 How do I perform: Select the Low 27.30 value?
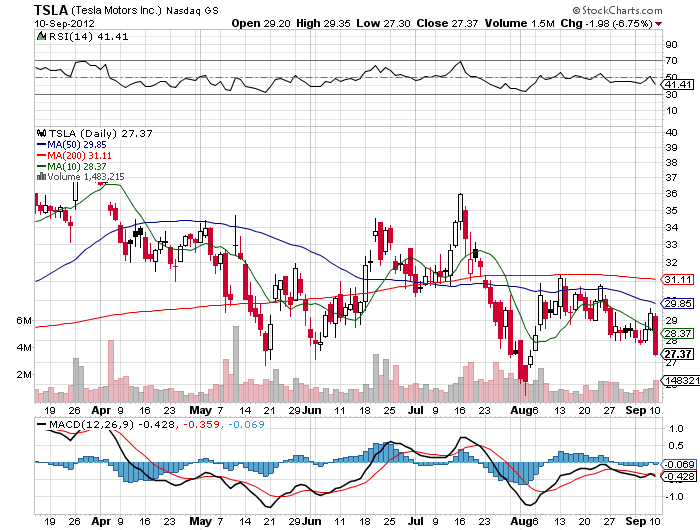(x=383, y=24)
